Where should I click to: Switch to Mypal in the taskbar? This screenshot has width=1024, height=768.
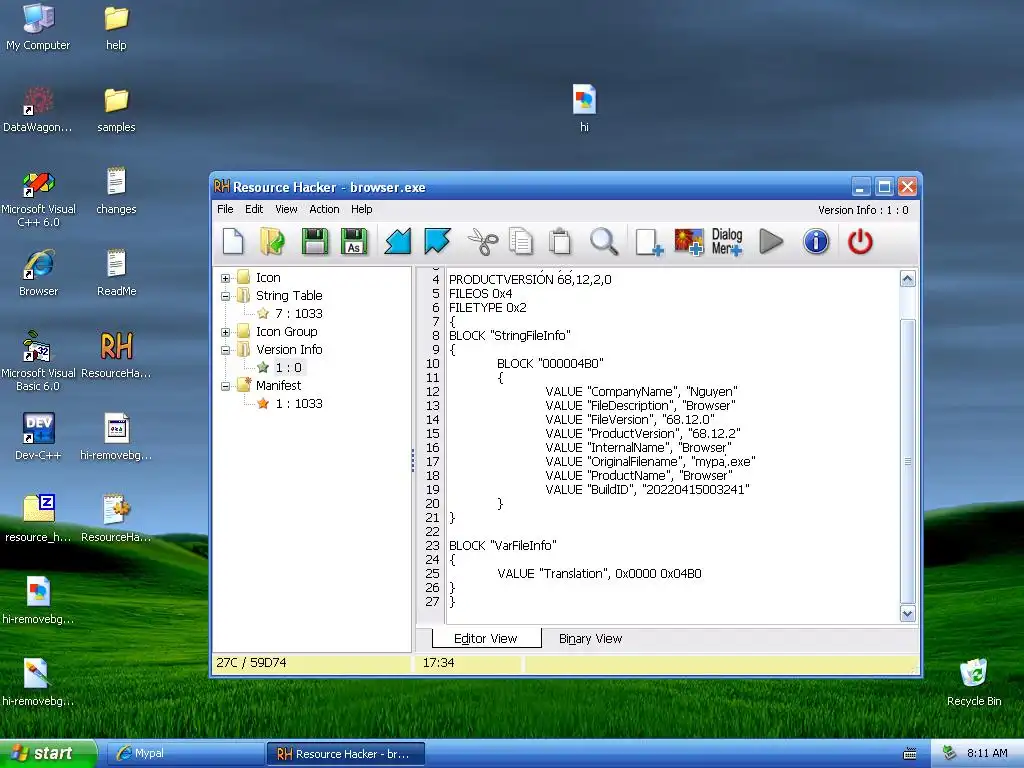(185, 754)
